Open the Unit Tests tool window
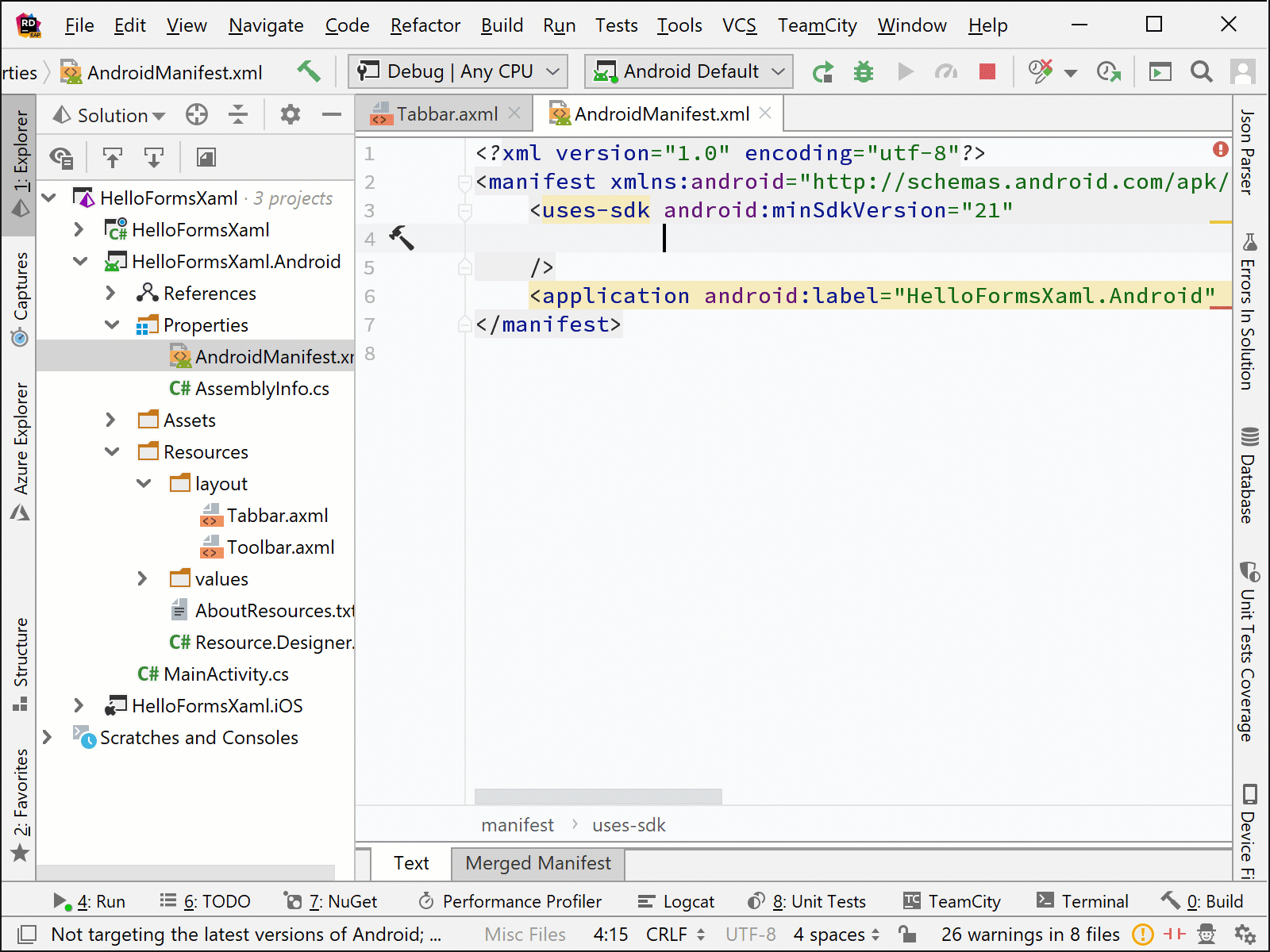This screenshot has width=1270, height=952. [806, 901]
